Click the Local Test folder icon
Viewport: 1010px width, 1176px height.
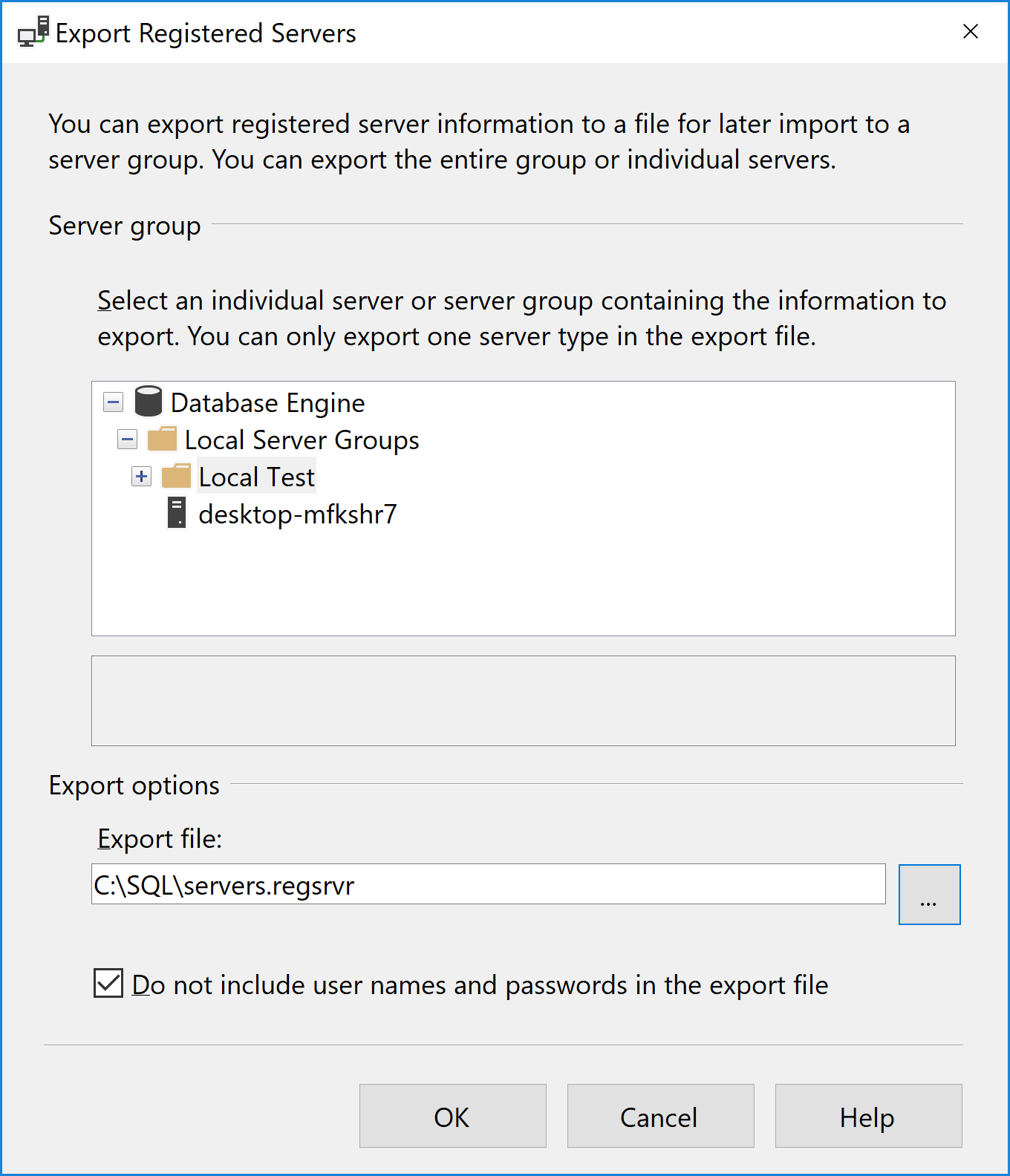click(x=176, y=476)
